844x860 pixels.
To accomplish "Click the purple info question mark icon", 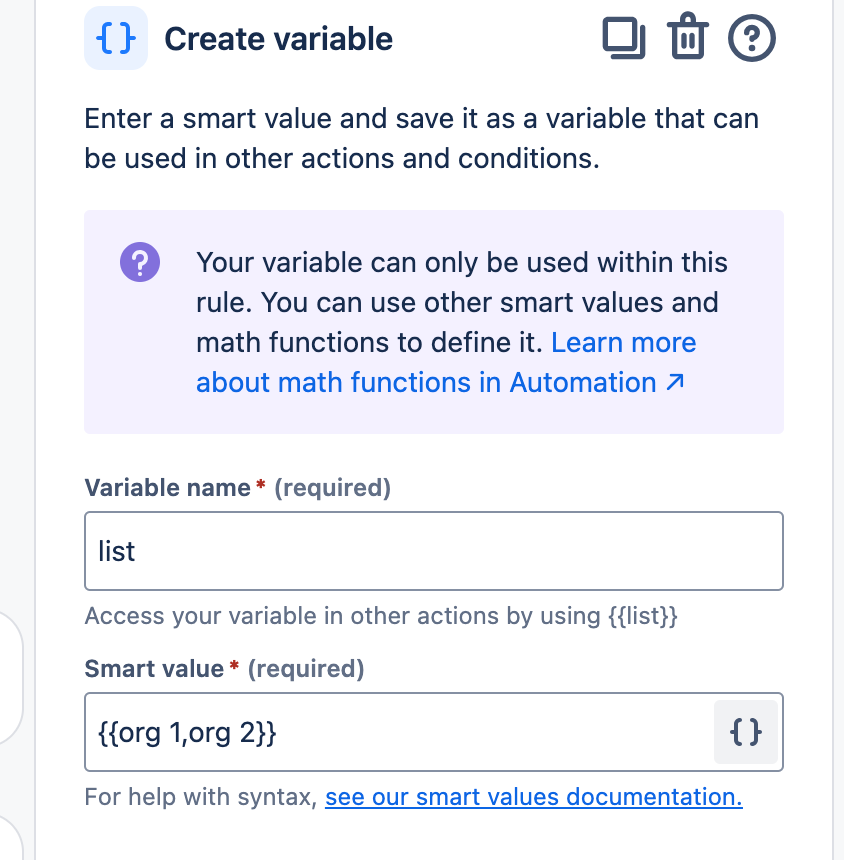I will (x=140, y=263).
